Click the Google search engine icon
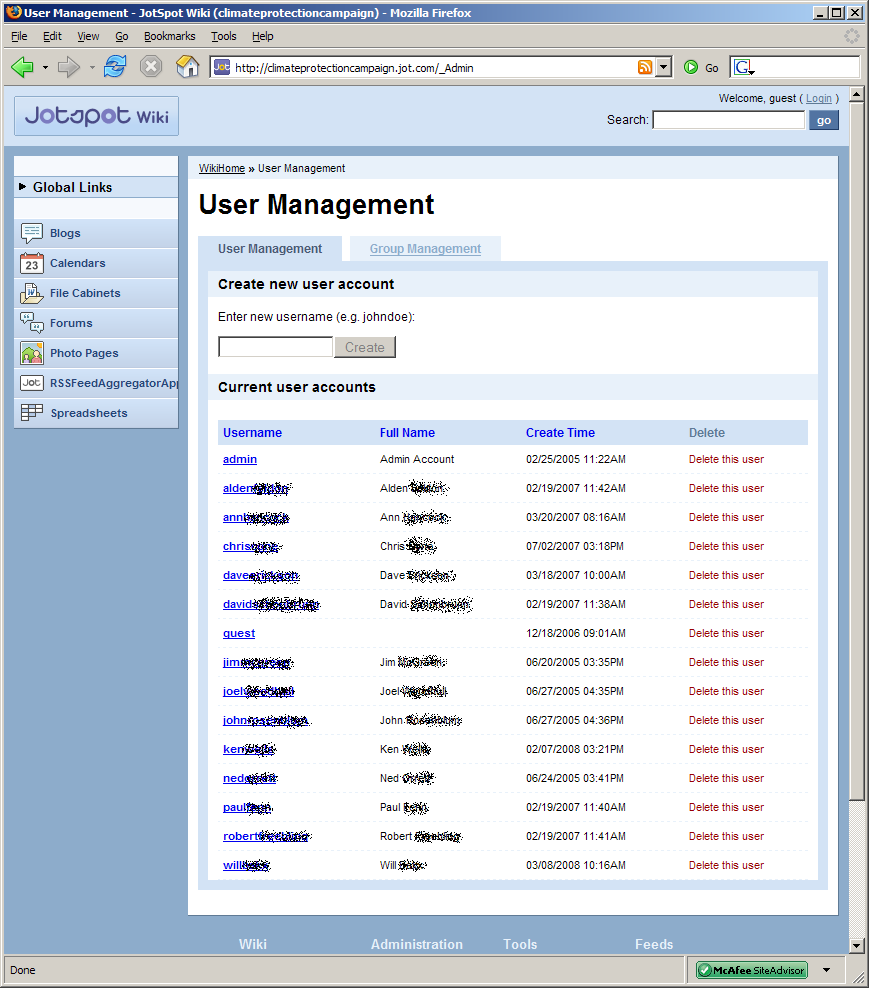Image resolution: width=869 pixels, height=988 pixels. coord(744,67)
